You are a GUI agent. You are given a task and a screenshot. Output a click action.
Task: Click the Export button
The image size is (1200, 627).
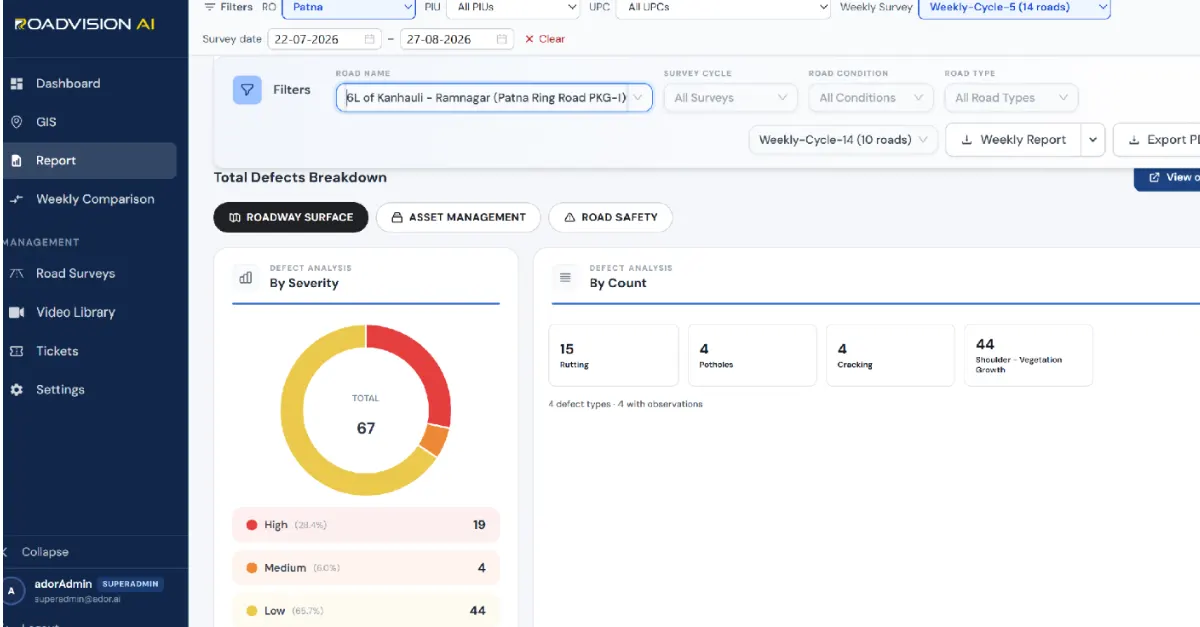1158,140
